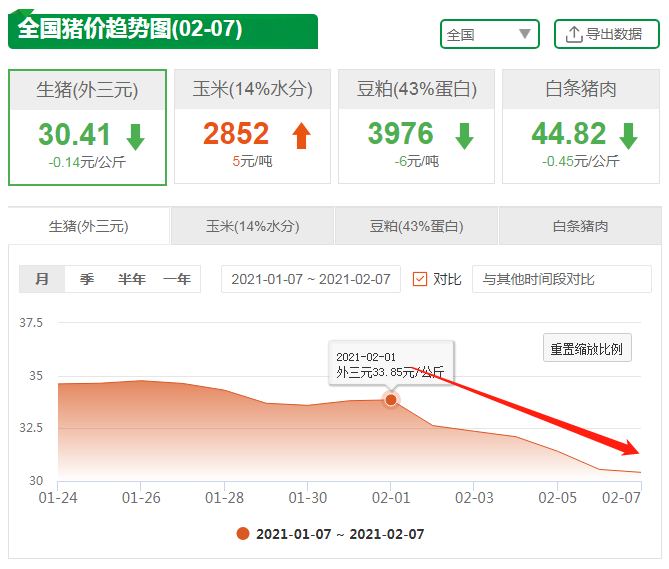
Task: Open the 全国 region dropdown
Action: click(x=490, y=34)
